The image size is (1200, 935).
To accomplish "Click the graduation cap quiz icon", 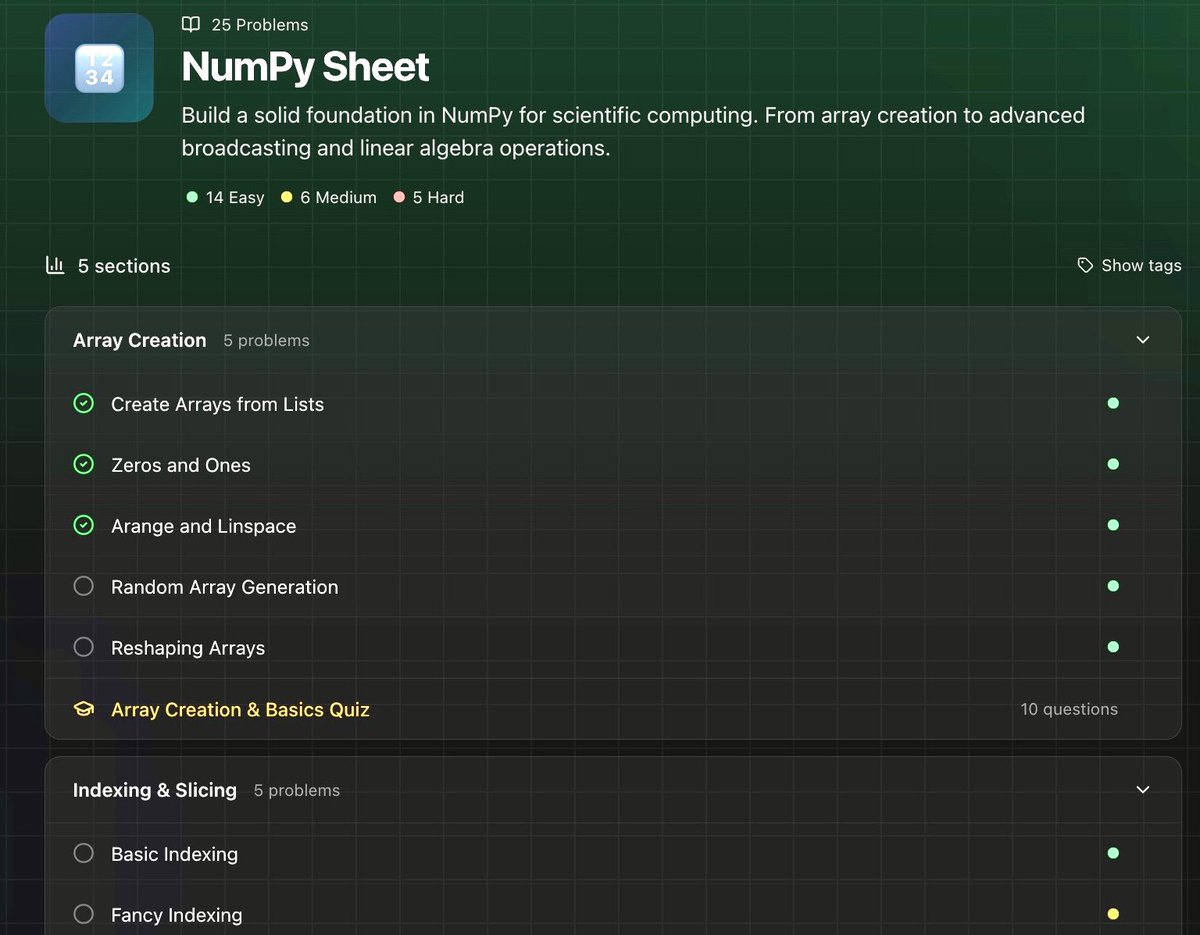I will pyautogui.click(x=84, y=709).
